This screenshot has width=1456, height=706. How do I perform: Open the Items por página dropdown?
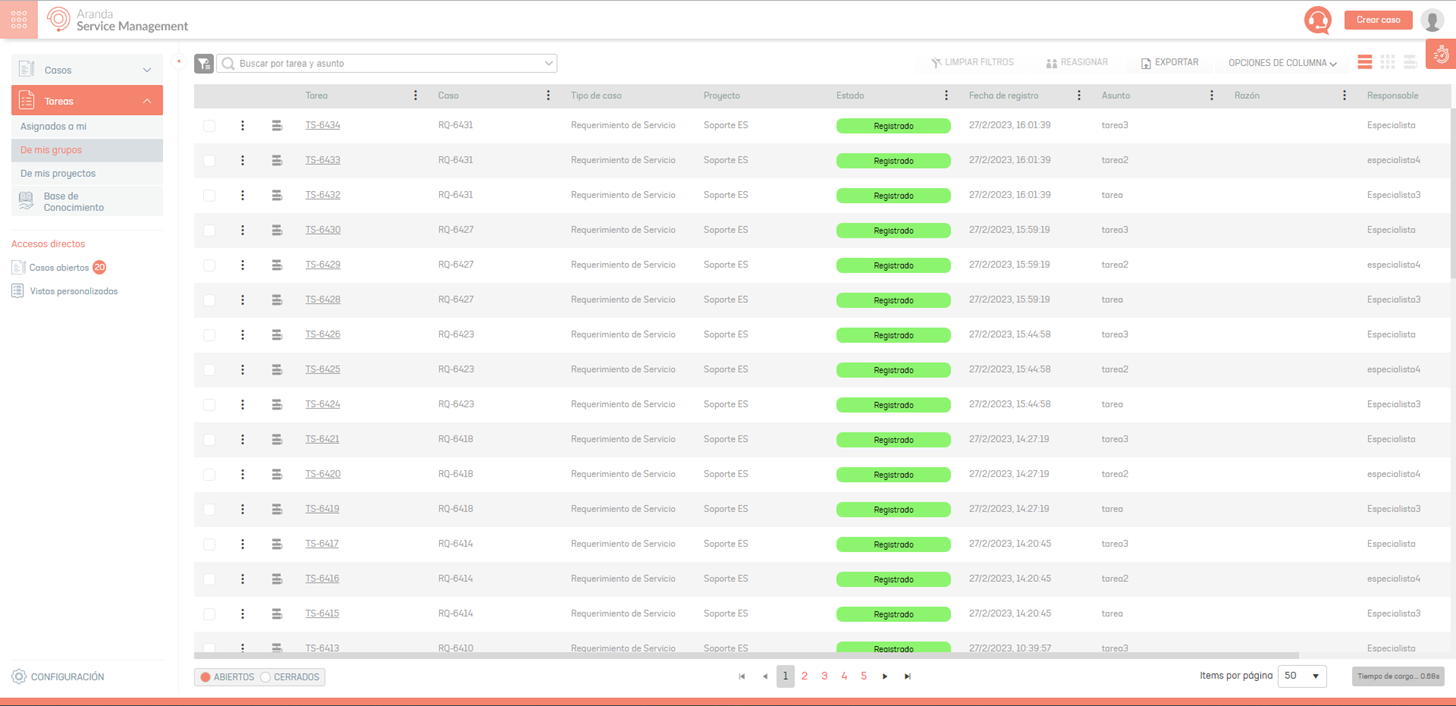[1302, 676]
